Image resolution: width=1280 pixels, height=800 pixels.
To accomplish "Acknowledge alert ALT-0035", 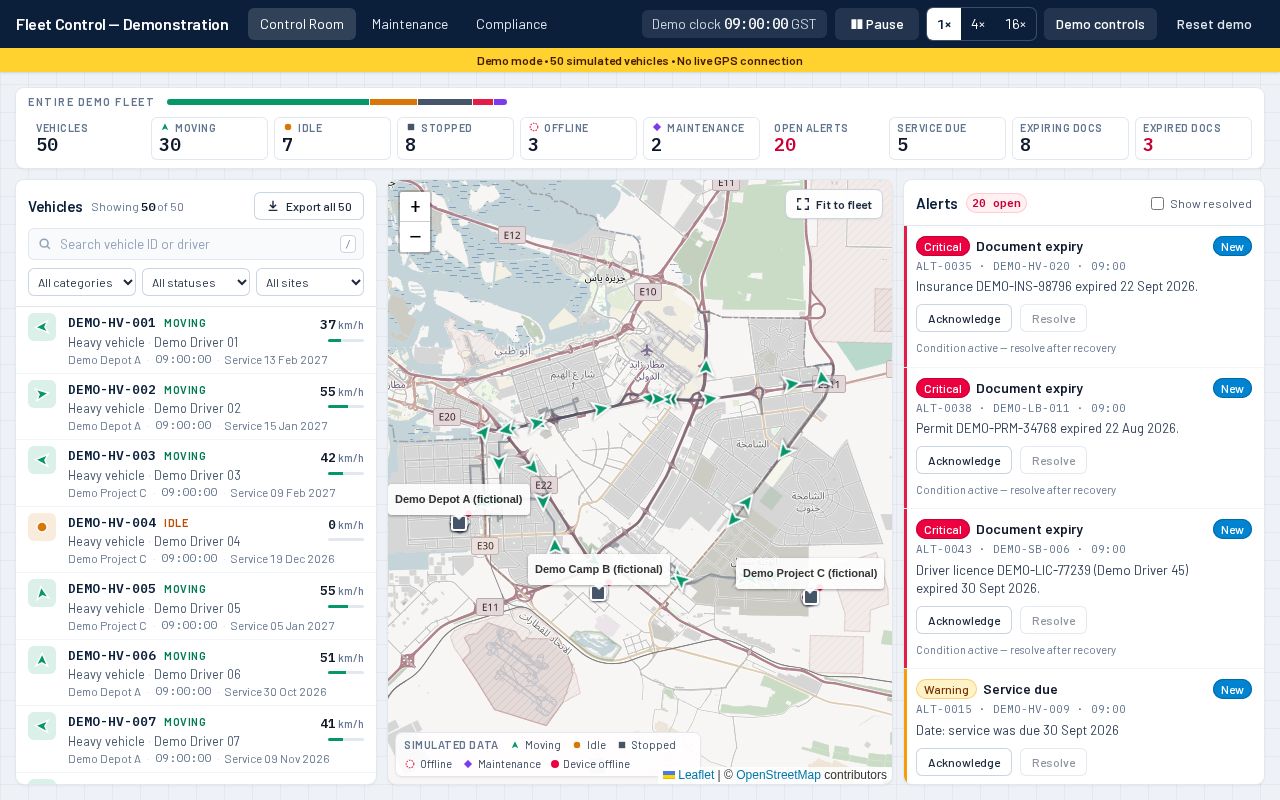I will click(964, 319).
